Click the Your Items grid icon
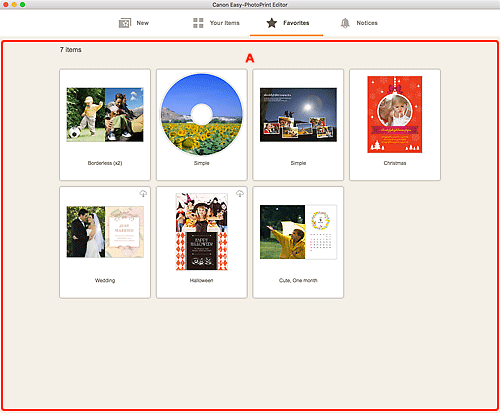Image resolution: width=500 pixels, height=413 pixels. (198, 23)
